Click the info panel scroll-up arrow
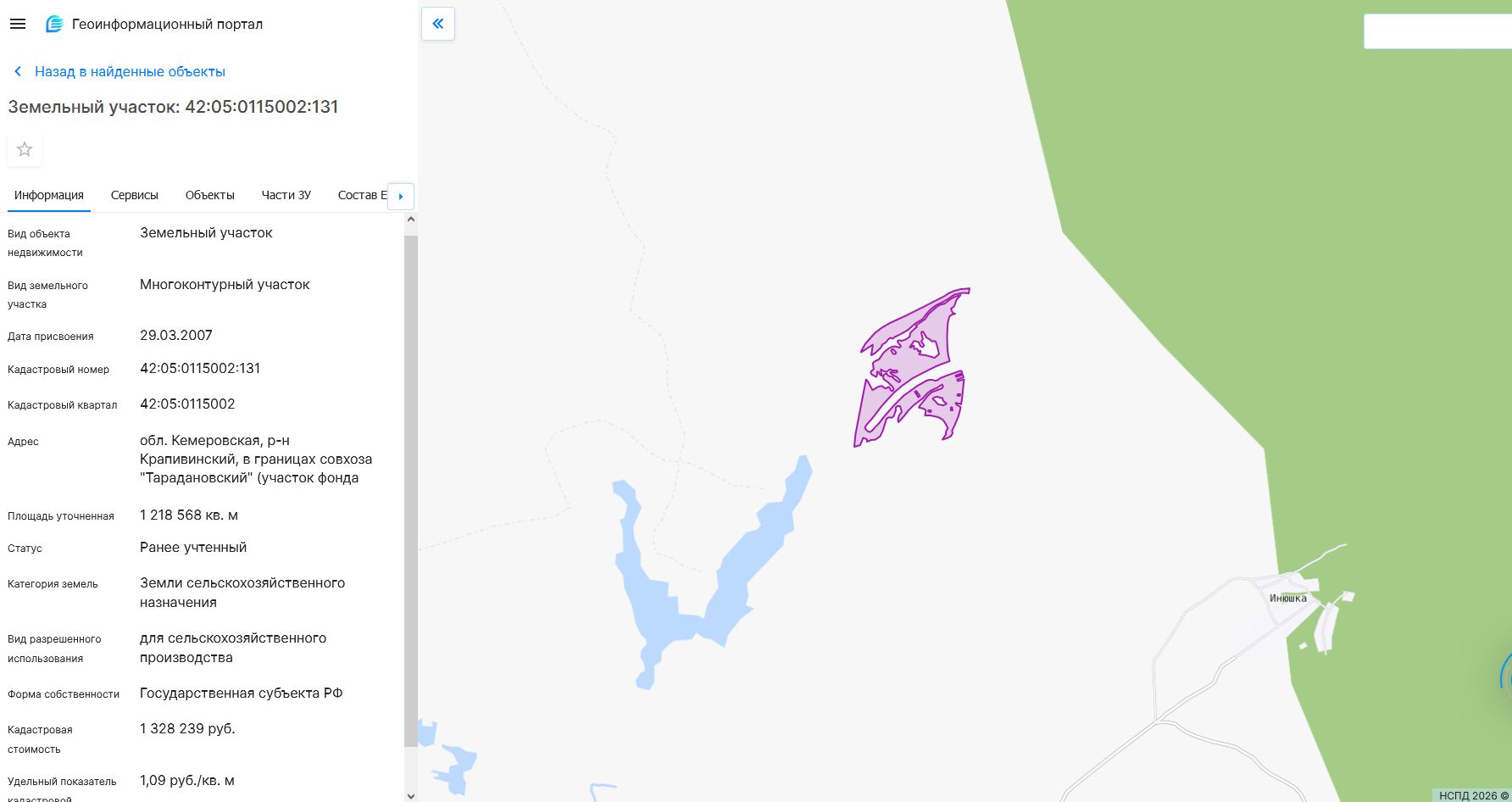This screenshot has height=802, width=1512. pyautogui.click(x=411, y=219)
